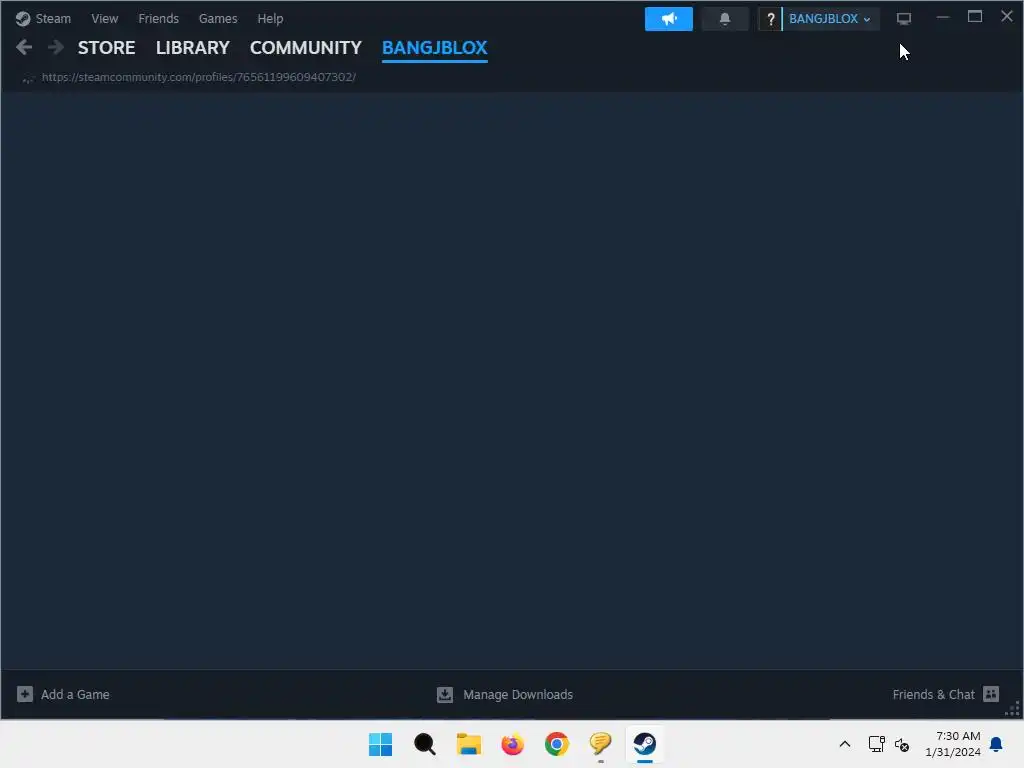This screenshot has width=1024, height=768.
Task: Open the notifications bell
Action: [x=725, y=19]
